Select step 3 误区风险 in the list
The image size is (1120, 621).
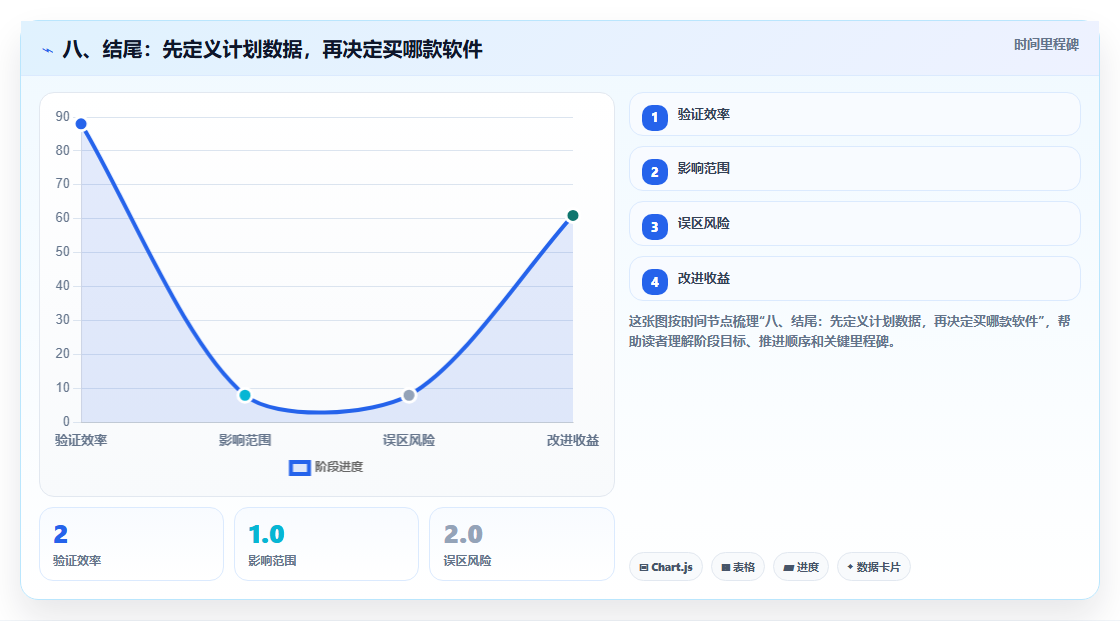(854, 224)
